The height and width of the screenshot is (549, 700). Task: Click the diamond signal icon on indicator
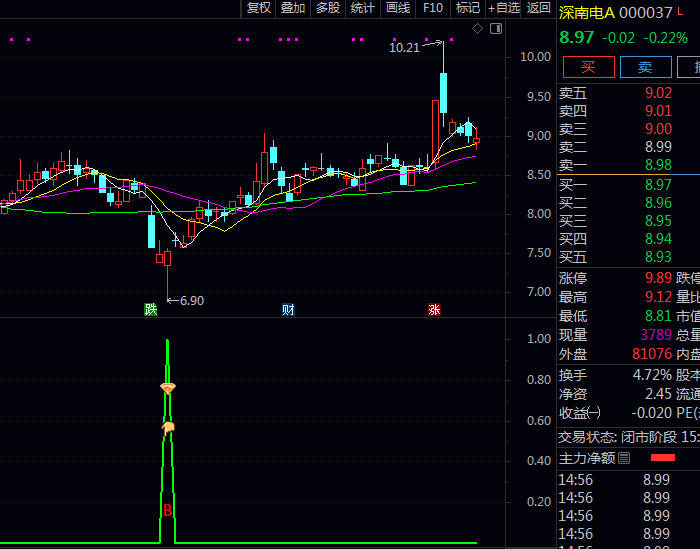point(168,388)
